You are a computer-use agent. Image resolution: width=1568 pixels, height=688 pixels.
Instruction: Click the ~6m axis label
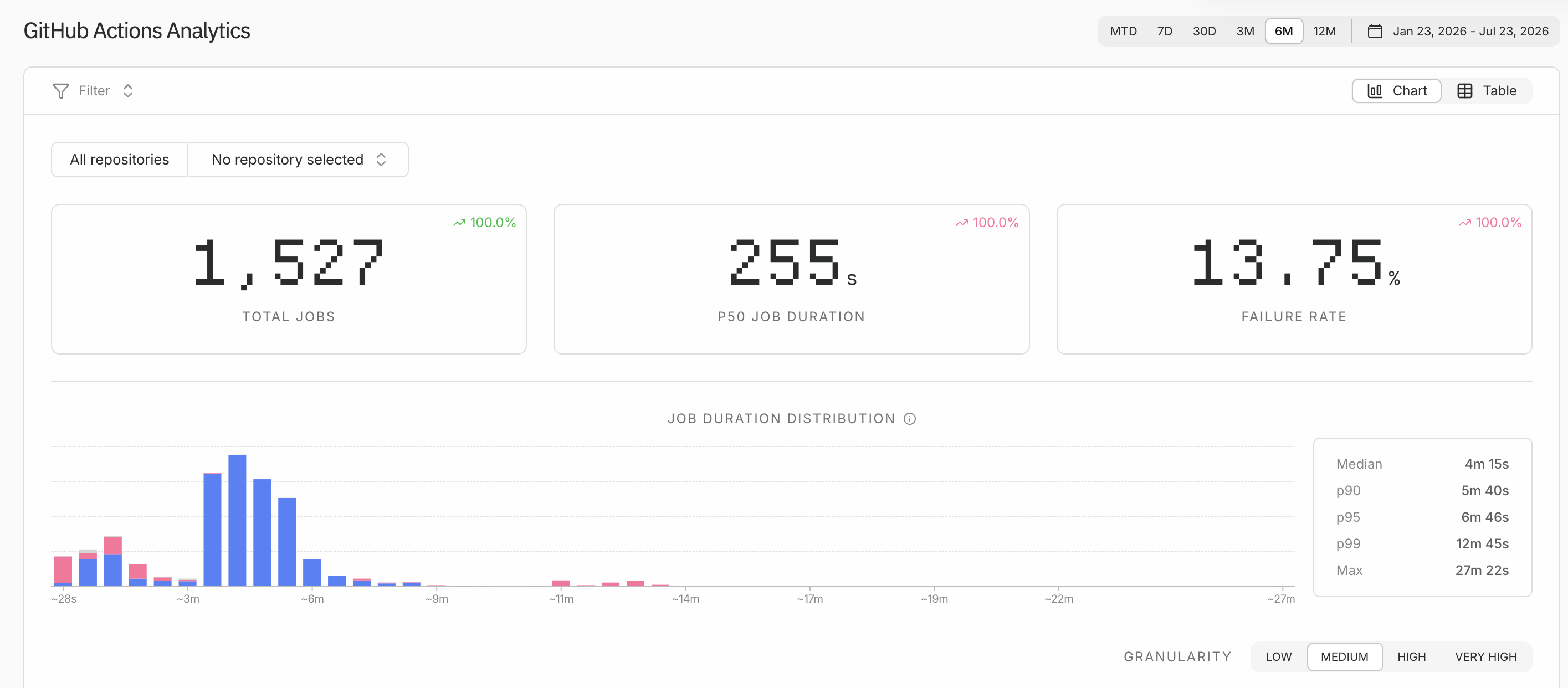(311, 599)
